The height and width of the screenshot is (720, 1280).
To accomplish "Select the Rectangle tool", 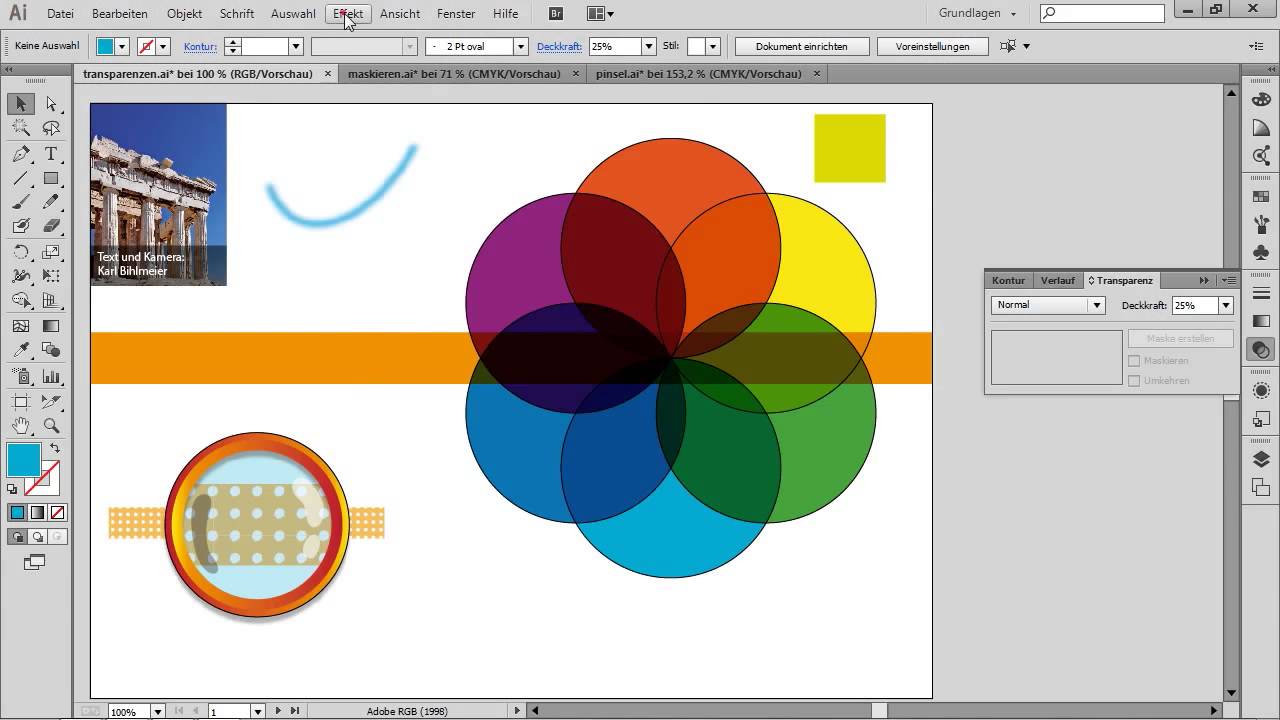I will click(x=51, y=179).
